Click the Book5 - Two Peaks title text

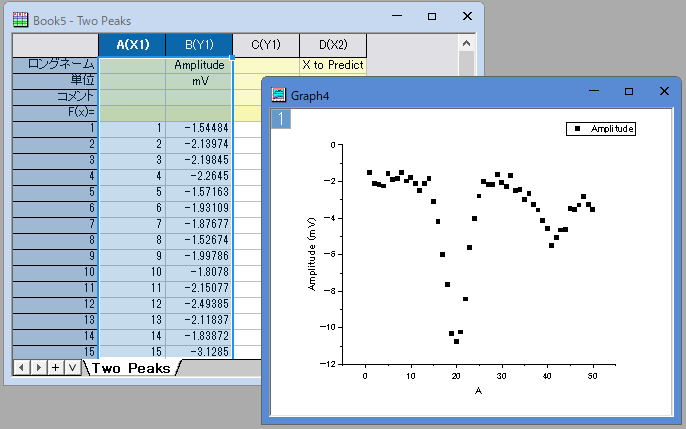(x=82, y=21)
